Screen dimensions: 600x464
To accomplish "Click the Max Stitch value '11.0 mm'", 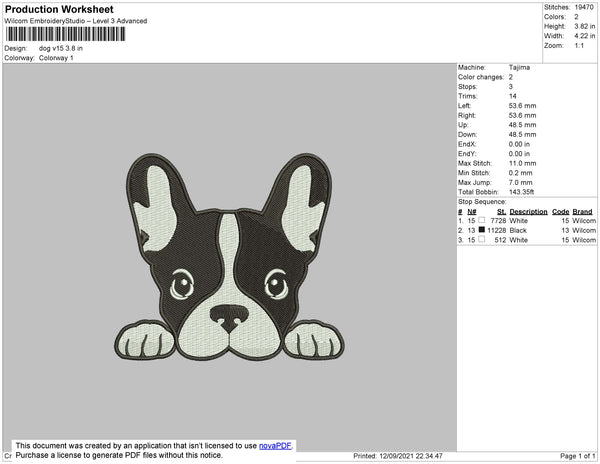I will tap(522, 163).
